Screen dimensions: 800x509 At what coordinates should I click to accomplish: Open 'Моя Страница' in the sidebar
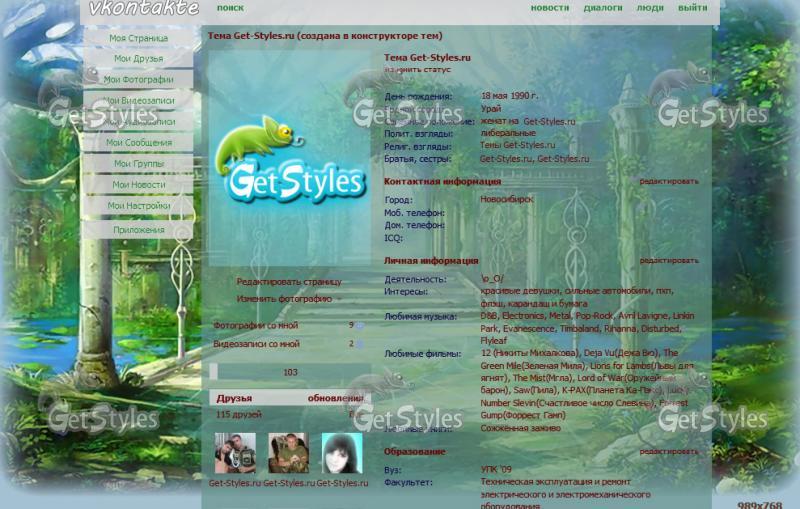pos(138,38)
